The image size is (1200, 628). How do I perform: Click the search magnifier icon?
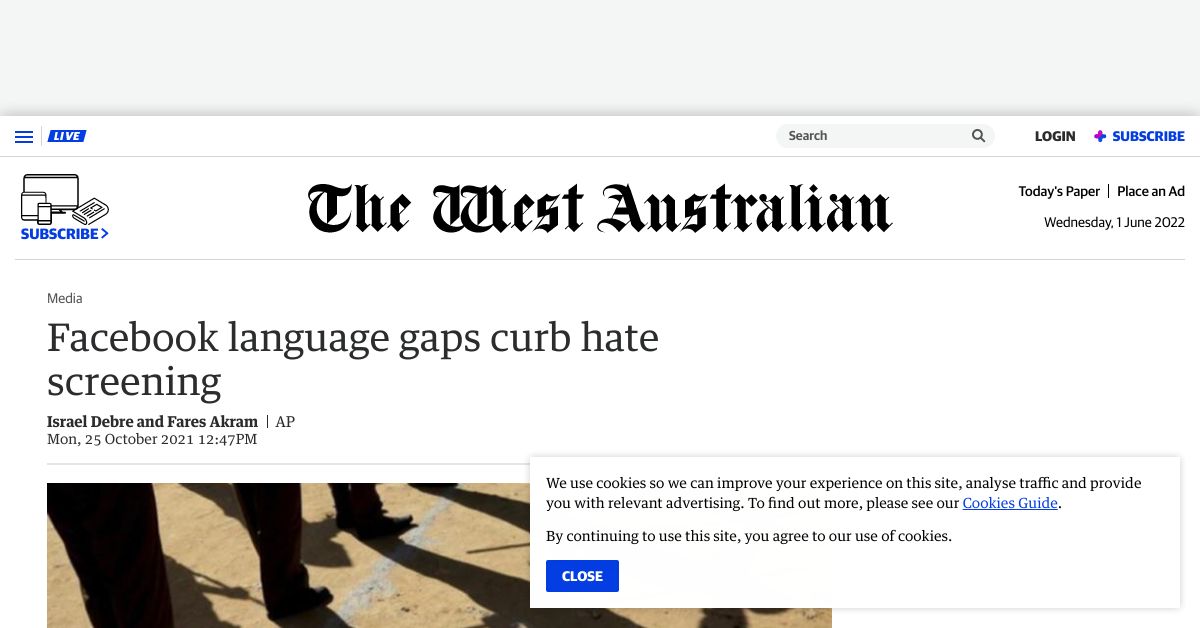(978, 136)
